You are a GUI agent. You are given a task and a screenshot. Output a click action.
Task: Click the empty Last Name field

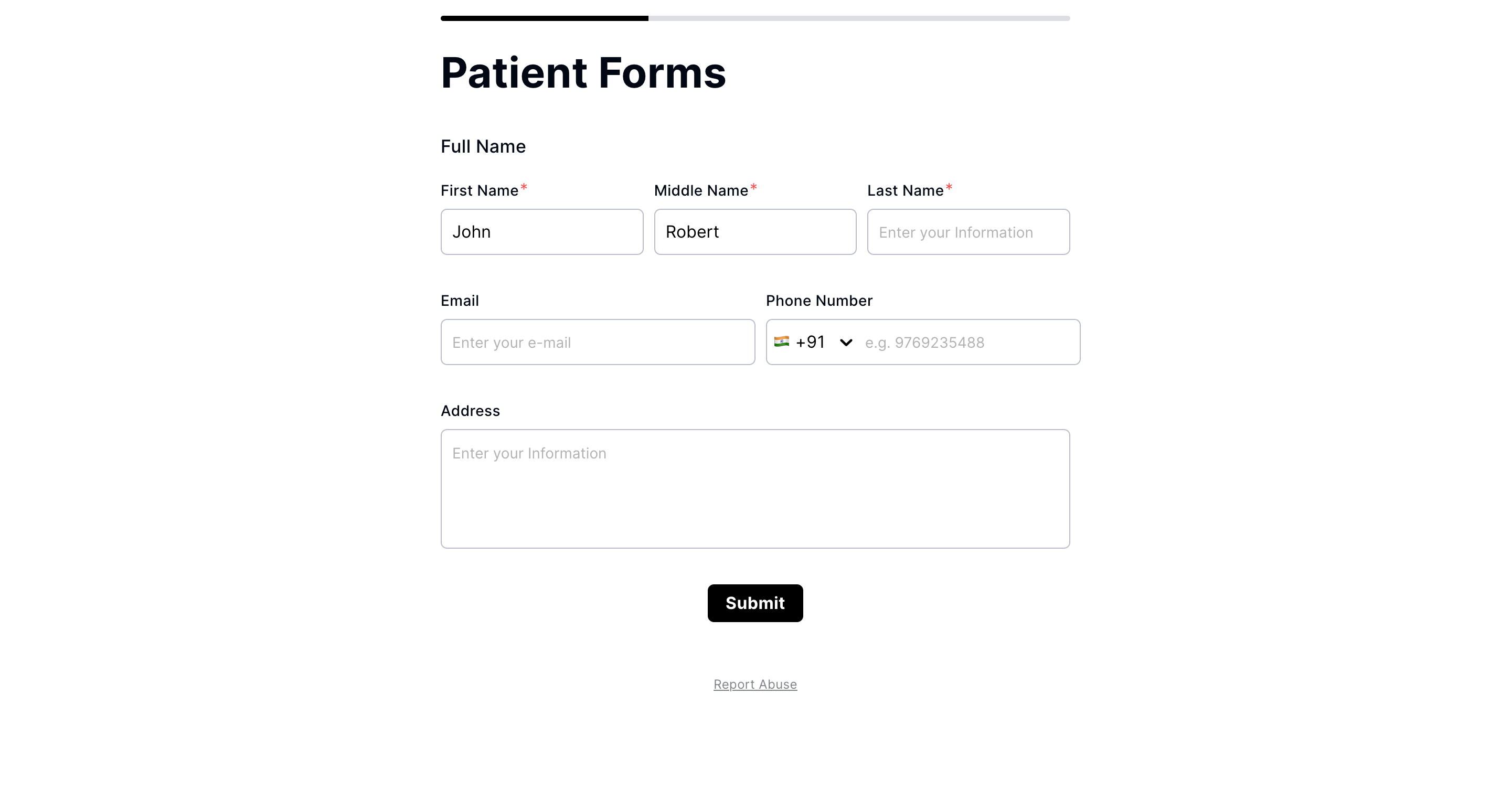pos(968,231)
